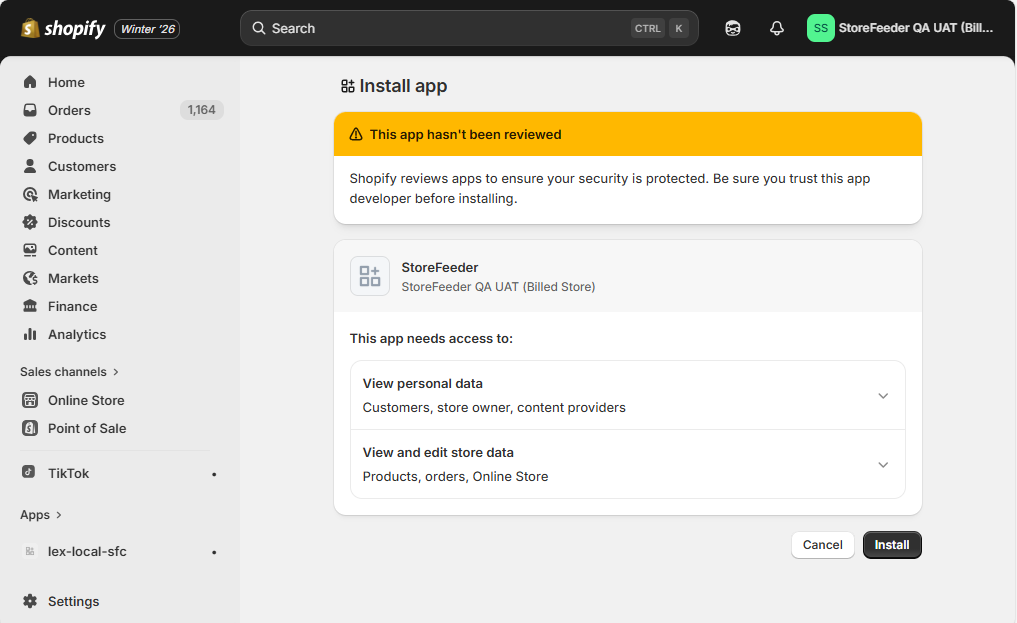Select the Customers icon

pos(30,166)
